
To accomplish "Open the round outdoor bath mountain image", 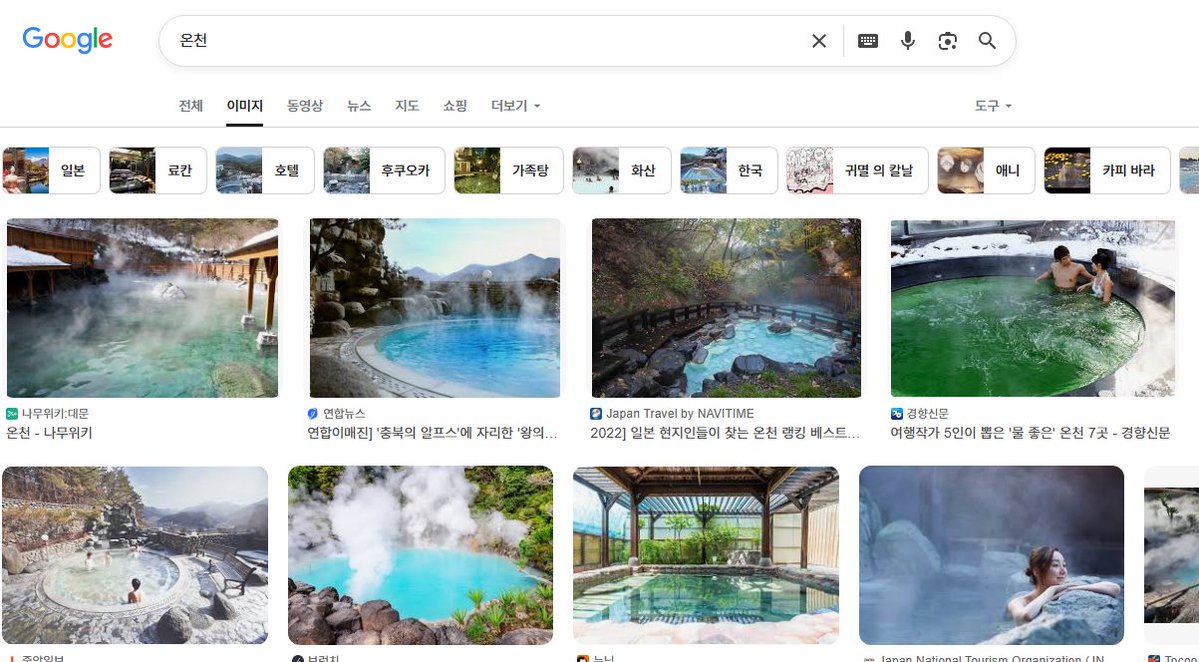I will [x=135, y=556].
